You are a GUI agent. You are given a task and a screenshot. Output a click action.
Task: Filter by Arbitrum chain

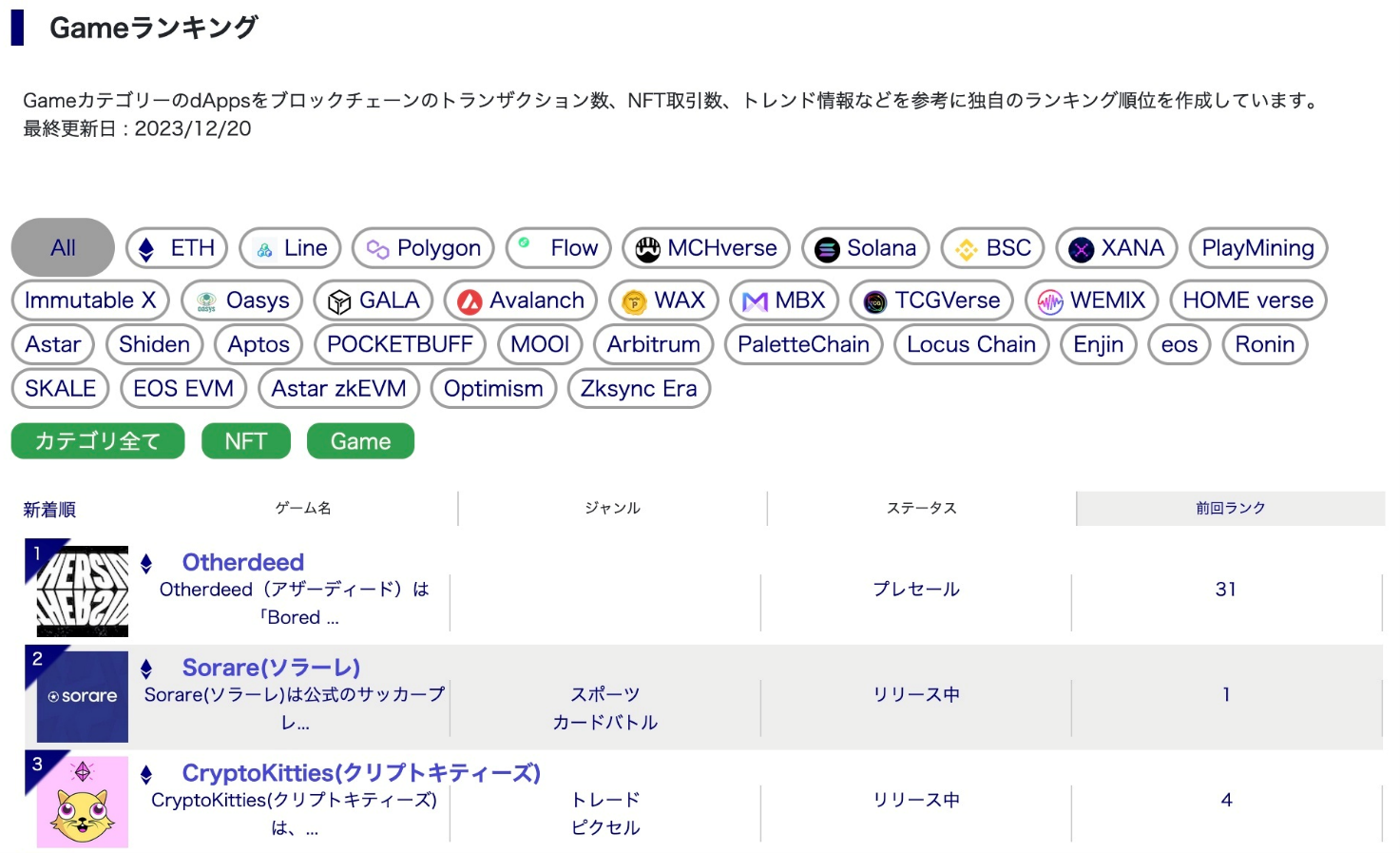[x=654, y=344]
